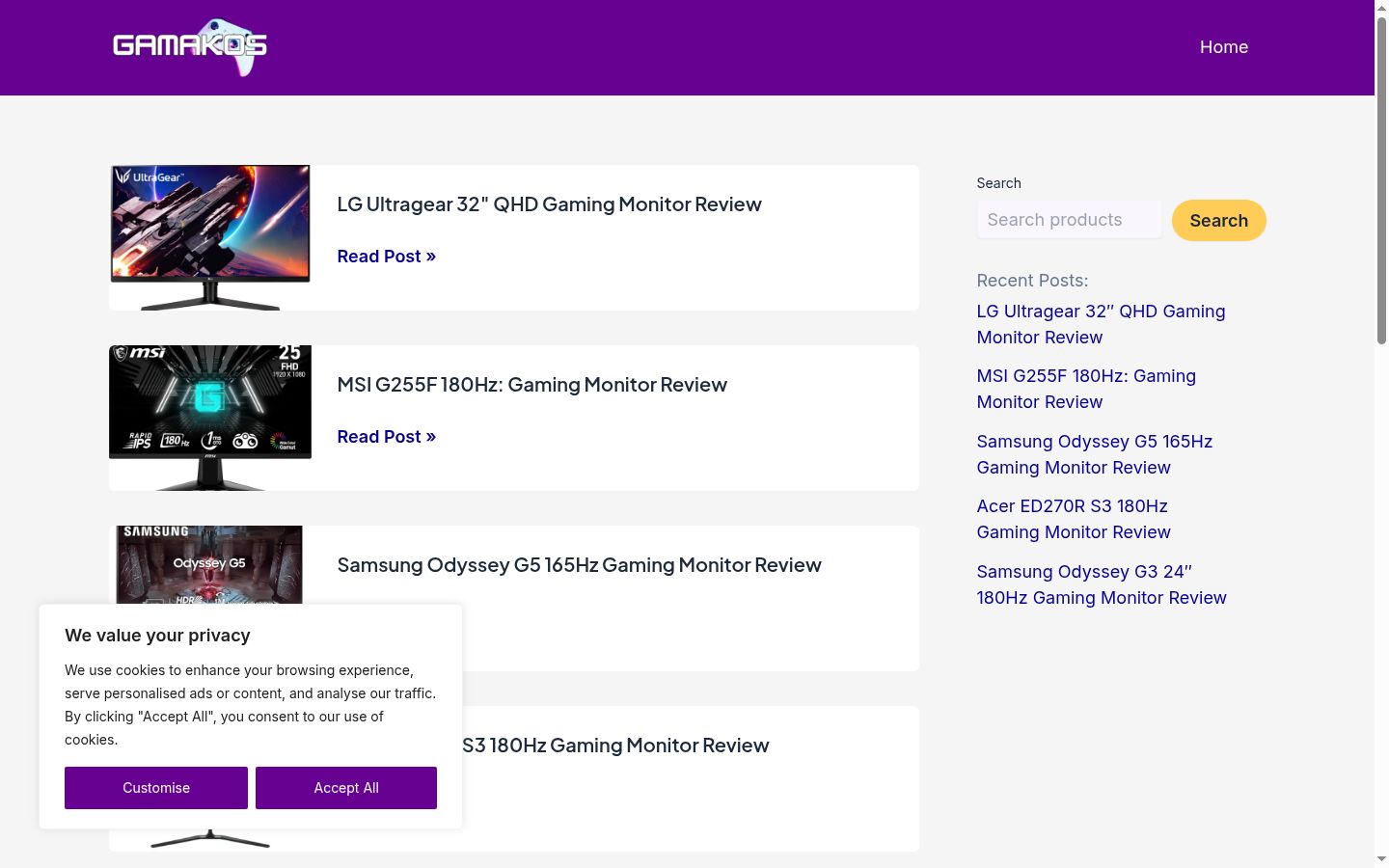Click the scrollbar down arrow

[1381, 859]
